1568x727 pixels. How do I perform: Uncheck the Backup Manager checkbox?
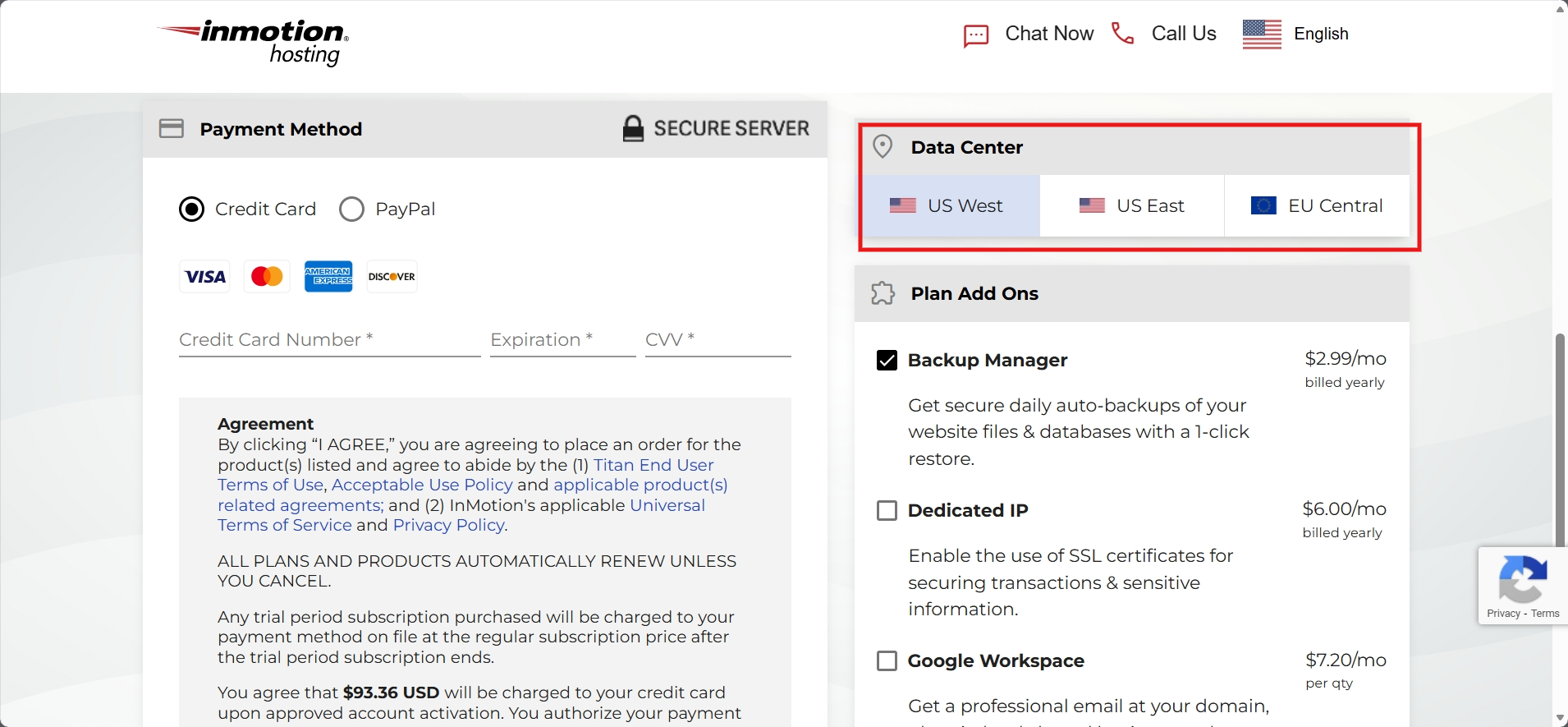coord(887,361)
